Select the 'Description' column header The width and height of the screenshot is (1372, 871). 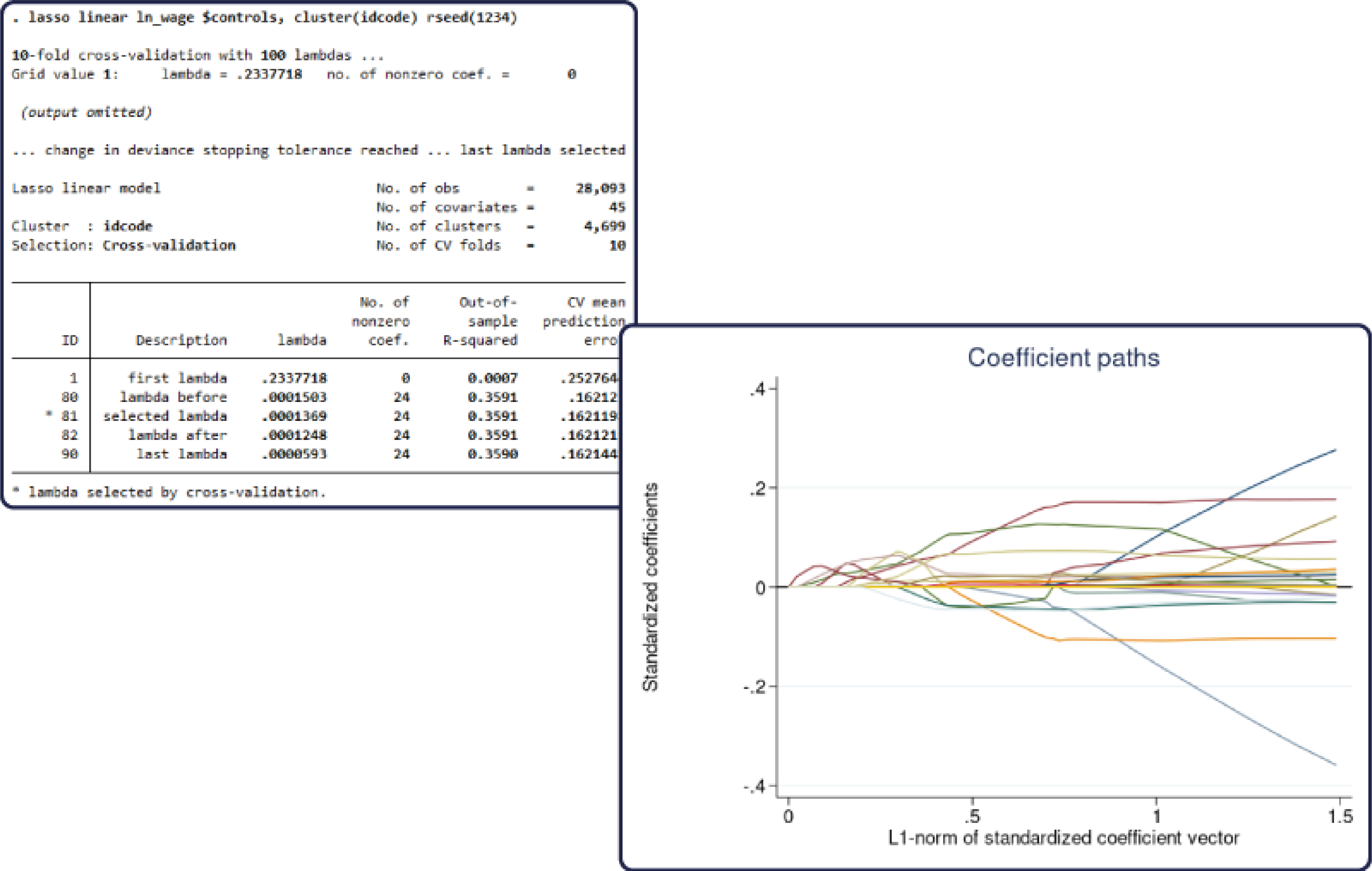[181, 340]
